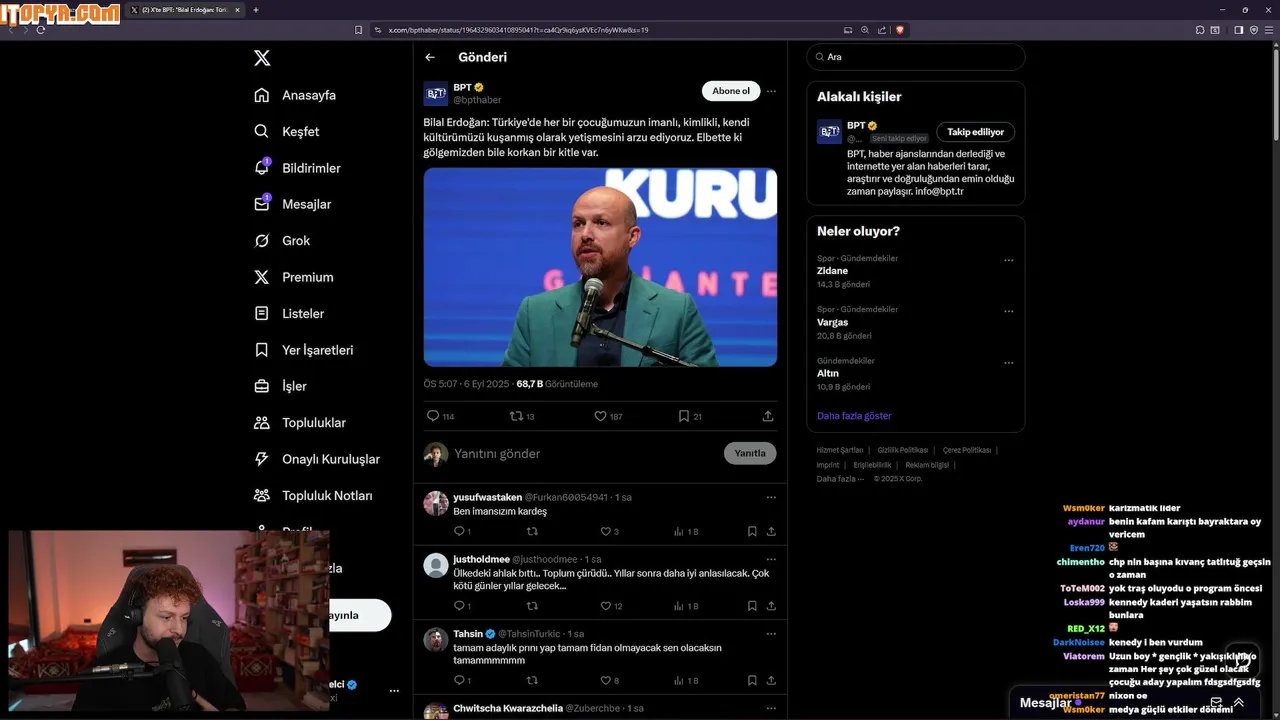Click the Brave shield icon in address bar

899,30
